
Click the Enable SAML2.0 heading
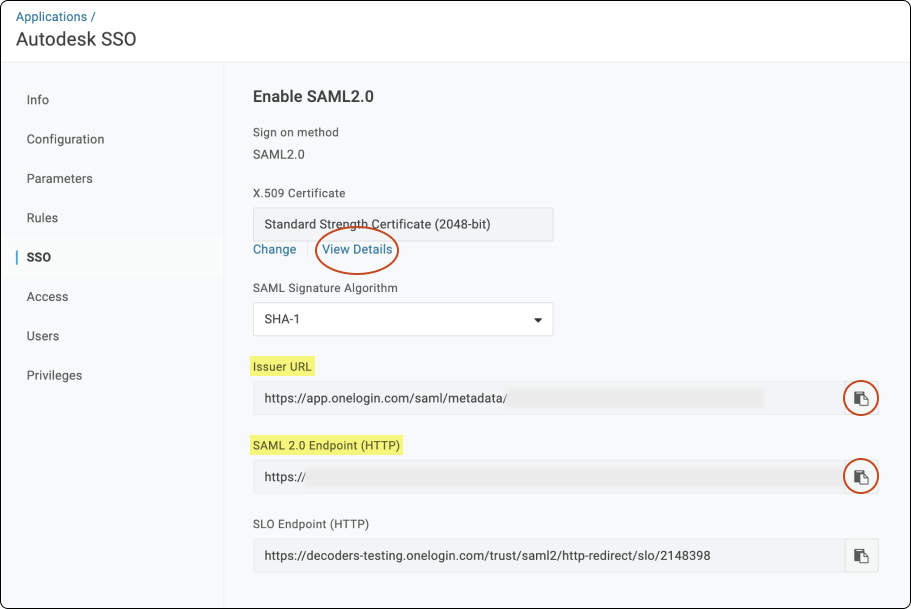(313, 96)
